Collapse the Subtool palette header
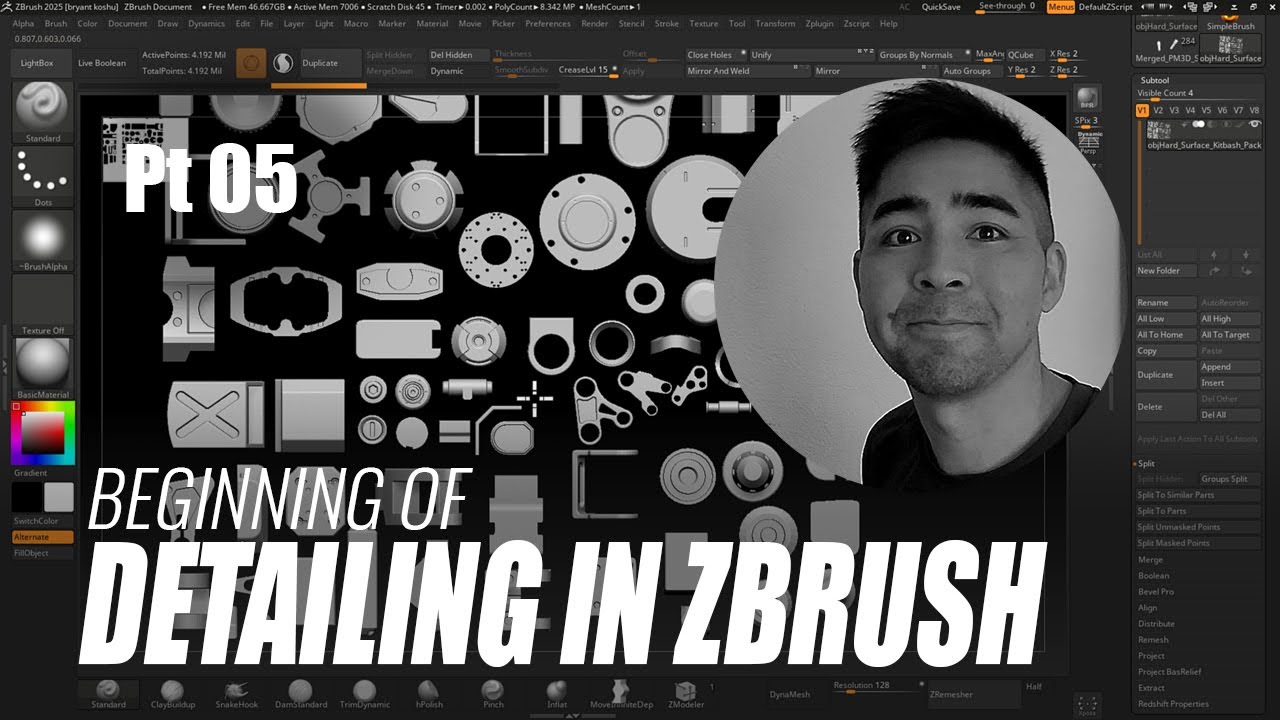 click(x=1154, y=80)
